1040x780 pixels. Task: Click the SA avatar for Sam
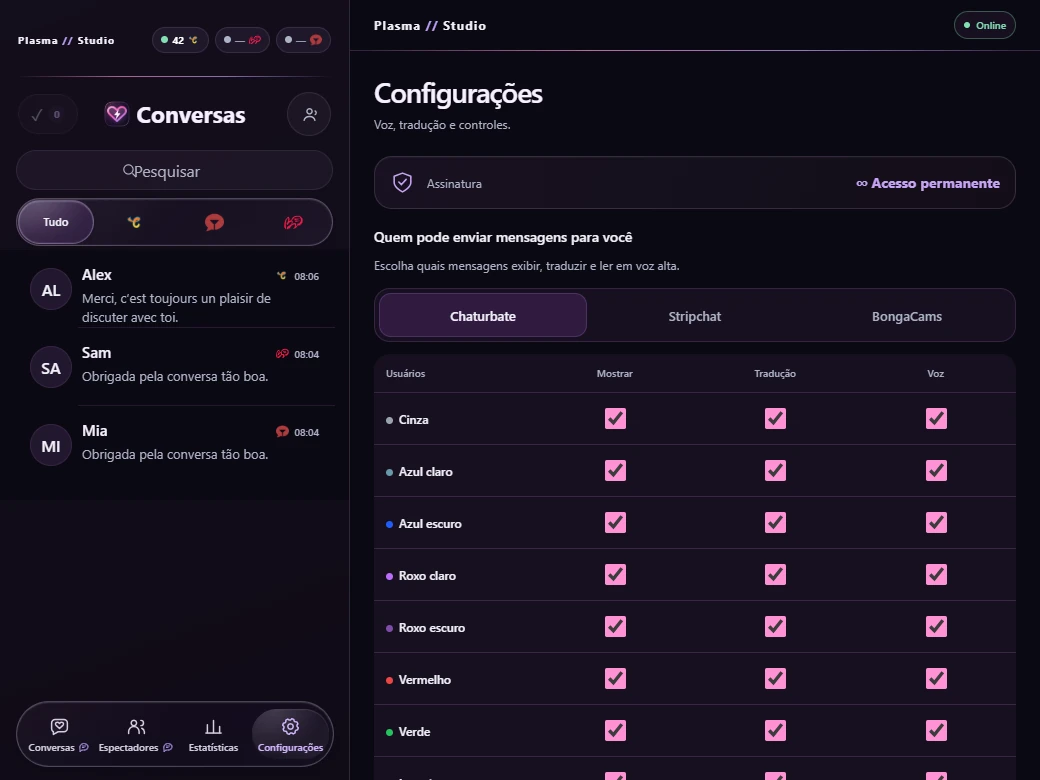point(51,368)
